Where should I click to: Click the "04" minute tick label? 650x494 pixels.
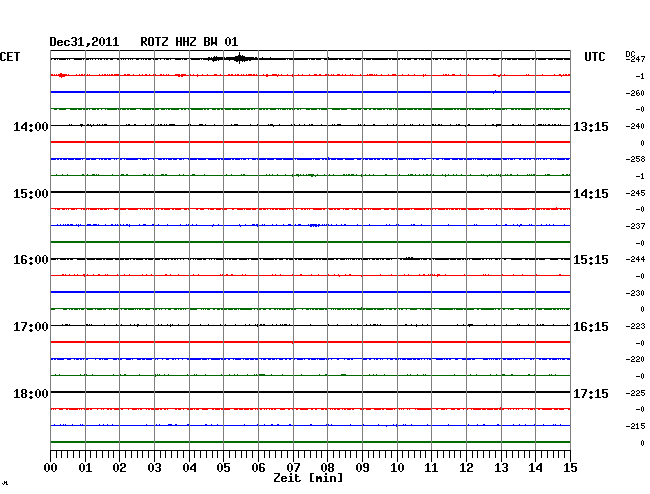point(189,468)
